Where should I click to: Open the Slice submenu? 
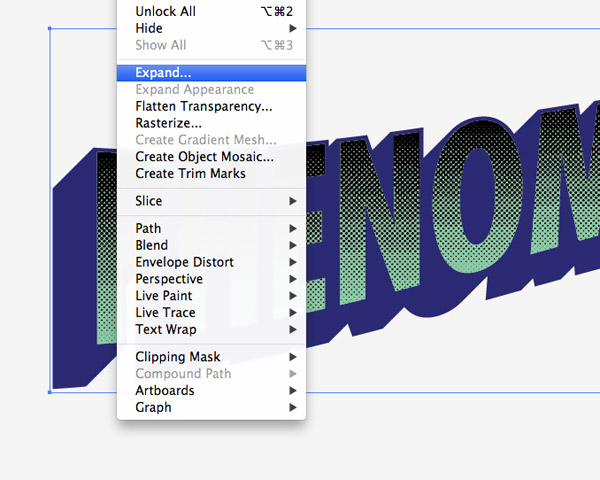(x=211, y=201)
